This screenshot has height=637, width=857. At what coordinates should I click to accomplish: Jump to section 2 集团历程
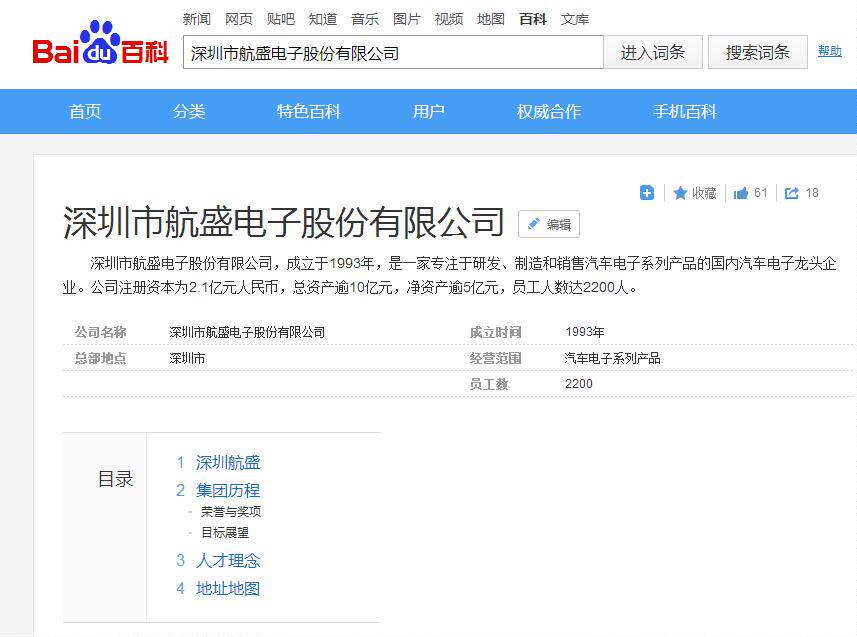click(228, 490)
